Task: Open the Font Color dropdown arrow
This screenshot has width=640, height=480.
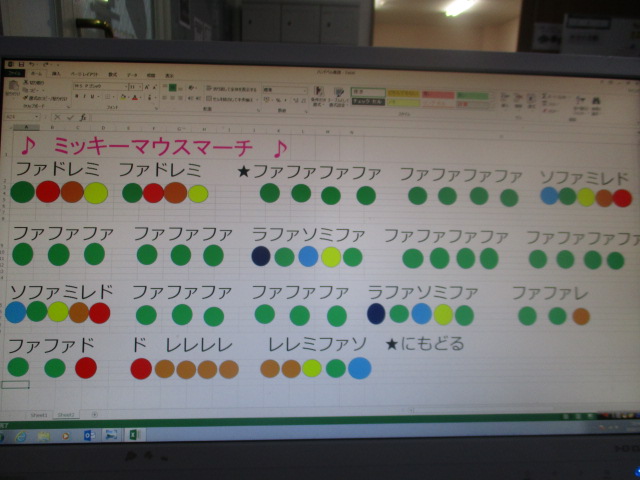Action: point(140,98)
